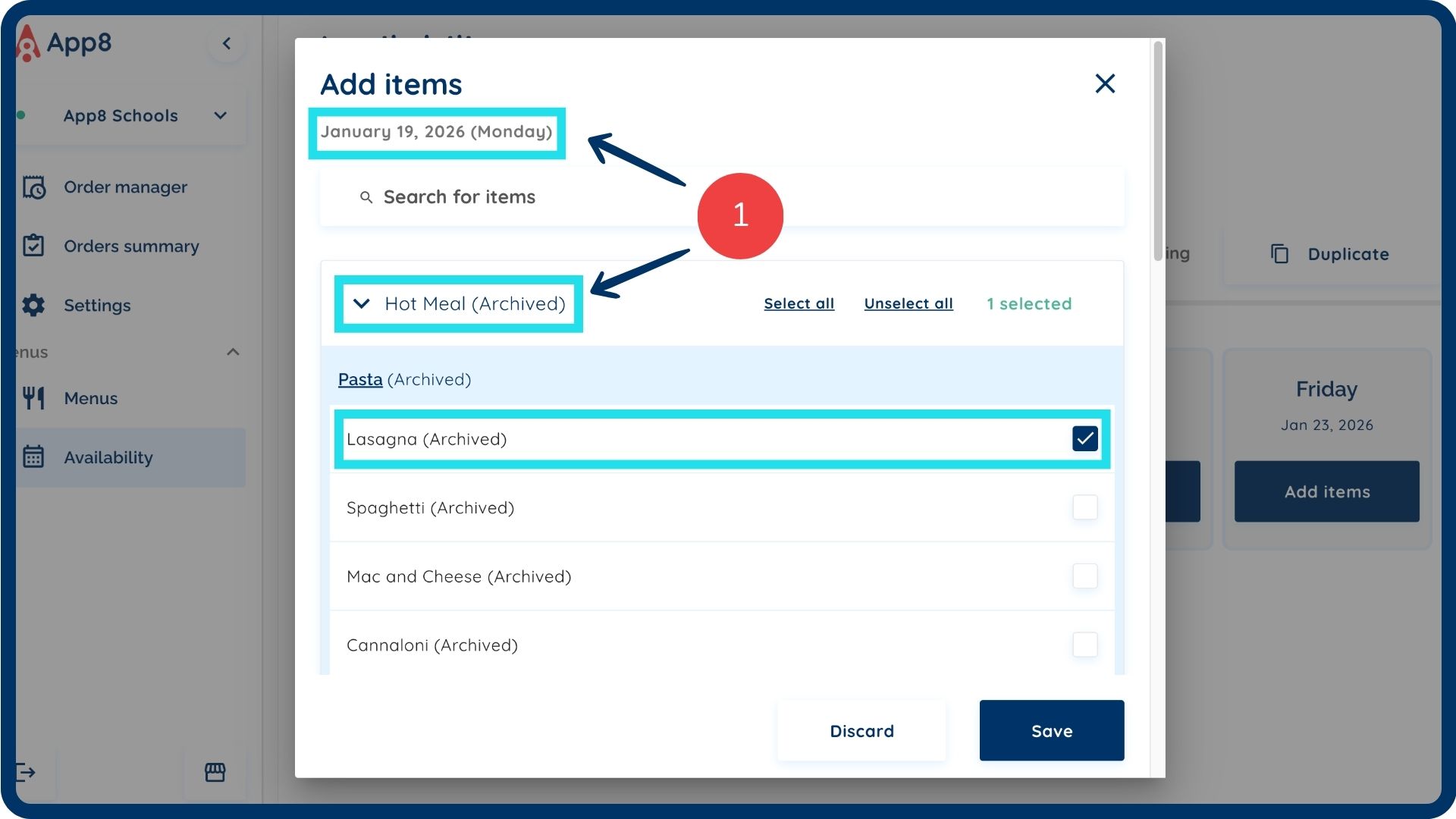
Task: Click the logout icon at the bottom left
Action: click(26, 772)
